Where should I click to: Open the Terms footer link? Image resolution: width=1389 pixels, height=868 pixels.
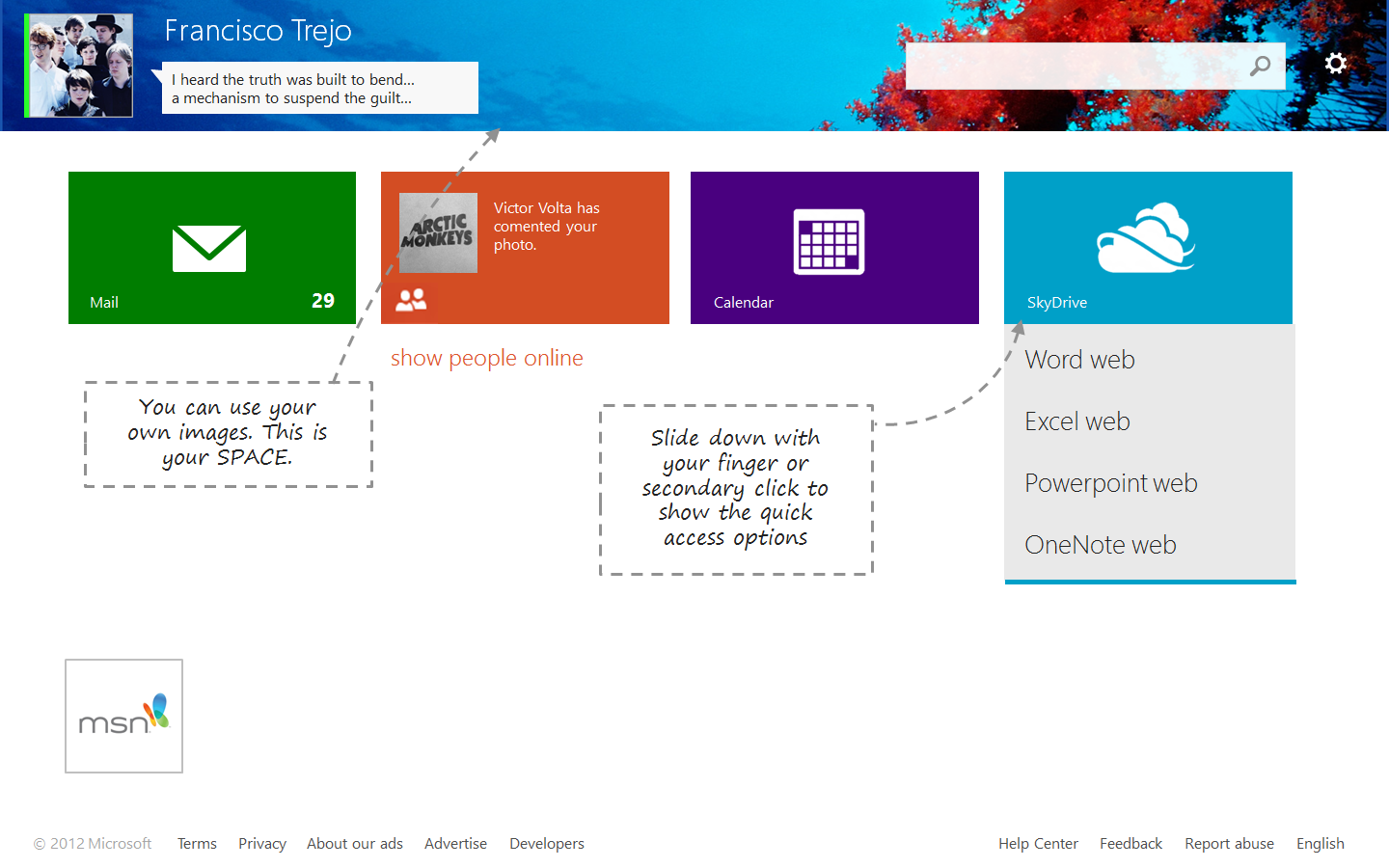[x=197, y=844]
